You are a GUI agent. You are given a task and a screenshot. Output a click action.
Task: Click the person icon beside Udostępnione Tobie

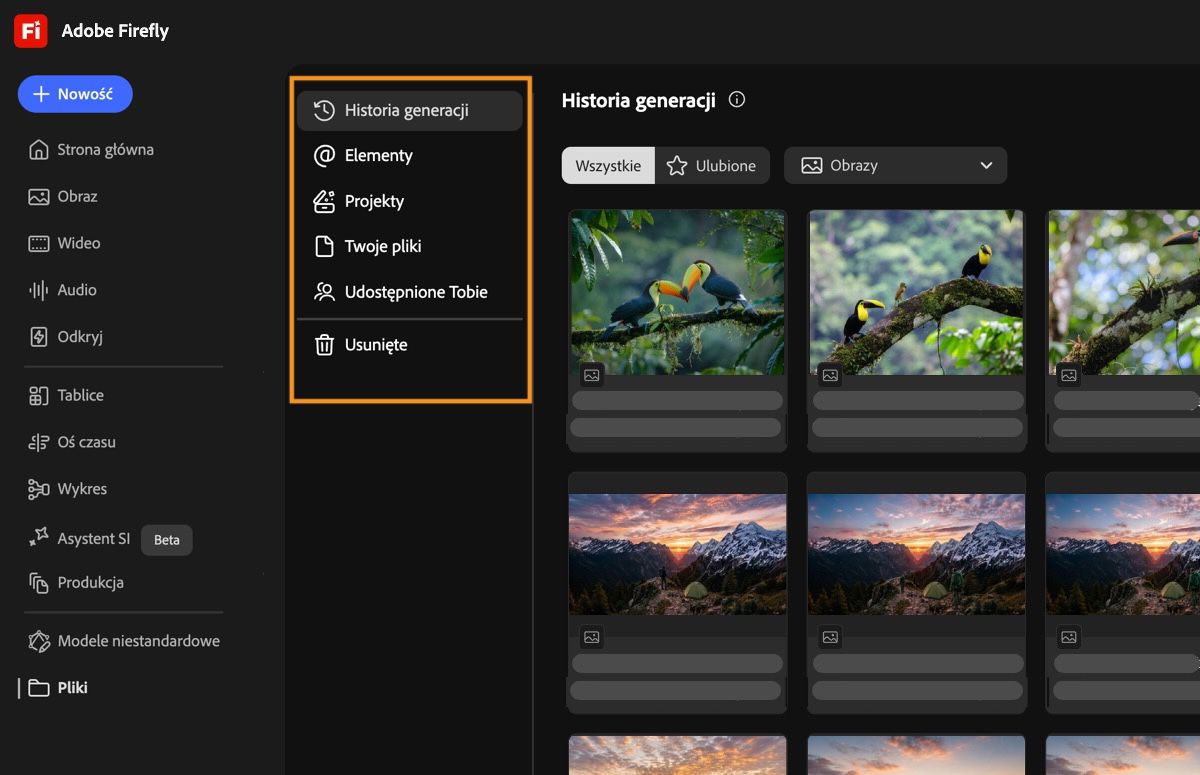pos(324,292)
